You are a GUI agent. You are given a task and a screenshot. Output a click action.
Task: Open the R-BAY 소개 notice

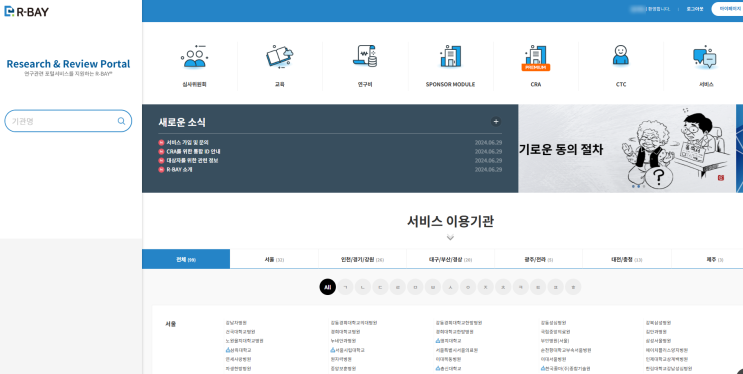point(179,169)
